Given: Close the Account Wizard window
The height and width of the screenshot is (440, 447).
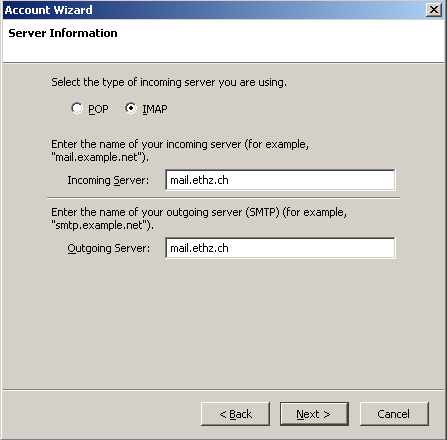Looking at the screenshot, I should pyautogui.click(x=434, y=10).
